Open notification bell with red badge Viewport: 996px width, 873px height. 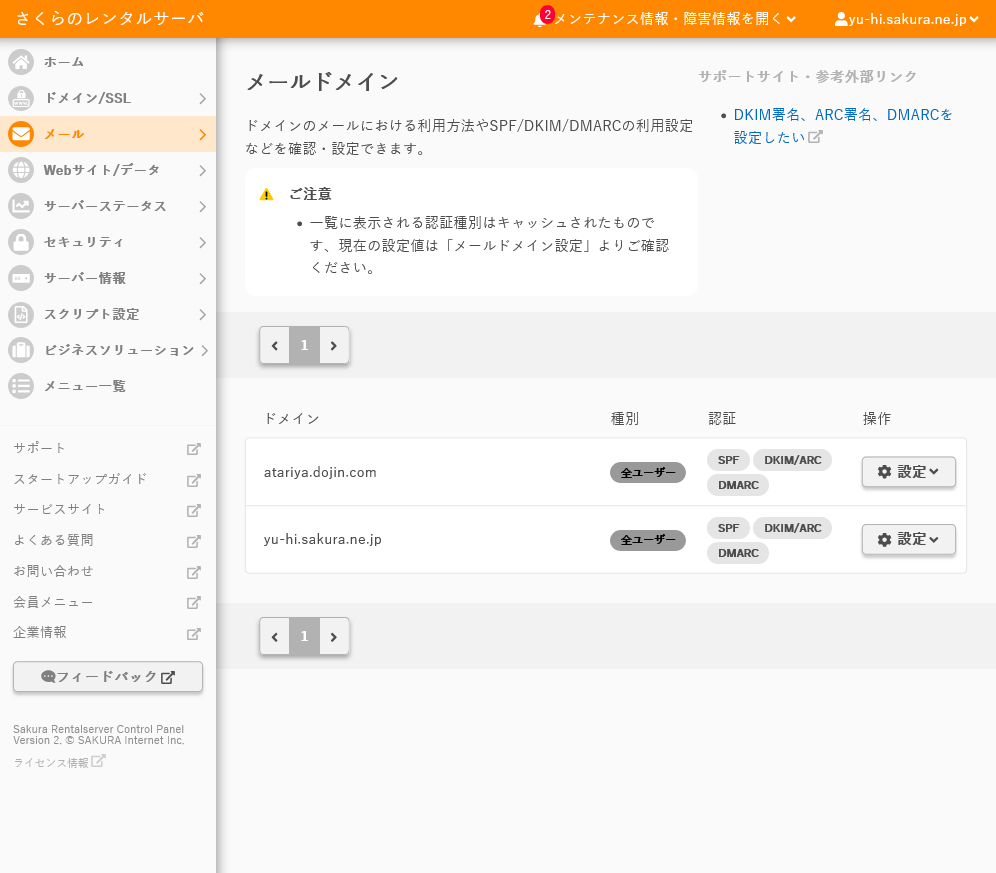pyautogui.click(x=540, y=19)
